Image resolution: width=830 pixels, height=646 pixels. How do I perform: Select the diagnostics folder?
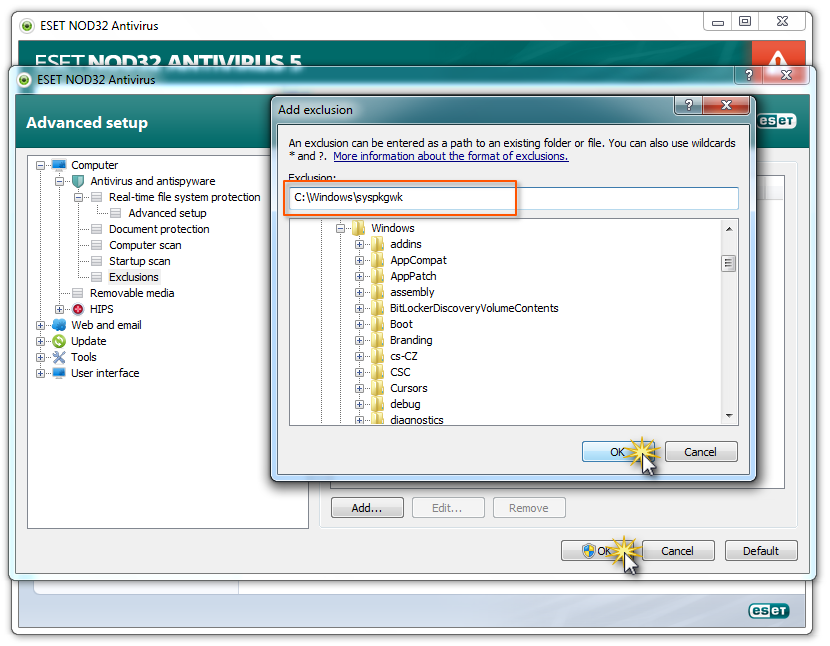pyautogui.click(x=417, y=419)
